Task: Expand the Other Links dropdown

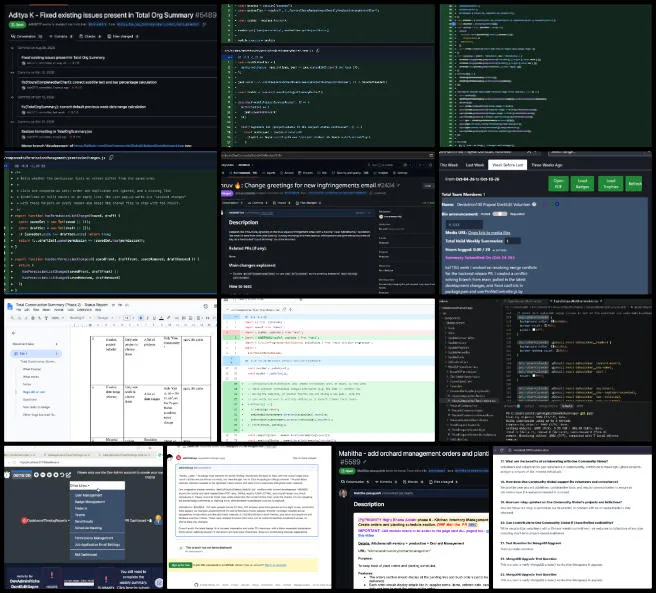Action: coord(97,485)
